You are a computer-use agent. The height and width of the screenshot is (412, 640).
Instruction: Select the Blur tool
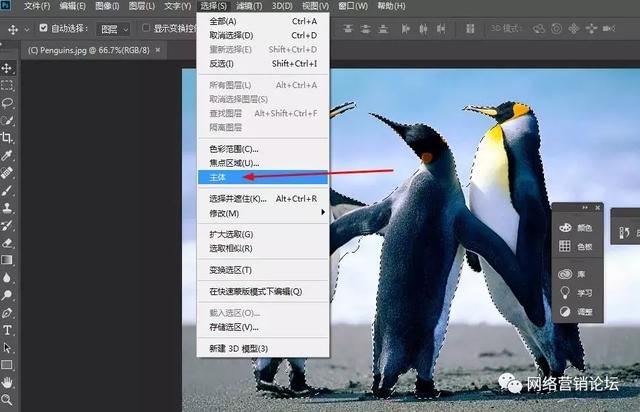[7, 278]
